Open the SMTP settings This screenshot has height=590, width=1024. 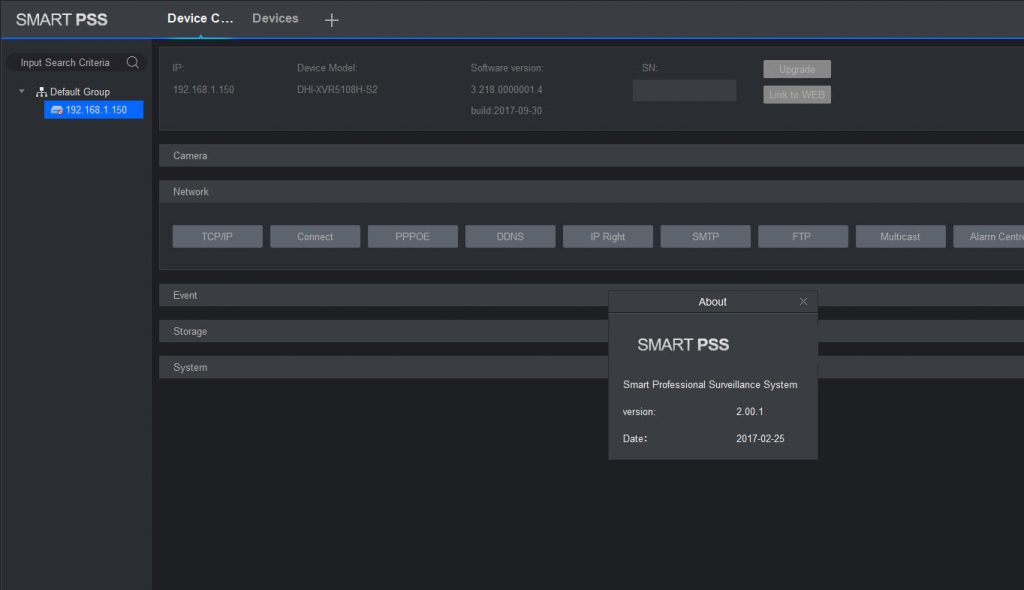coord(705,237)
